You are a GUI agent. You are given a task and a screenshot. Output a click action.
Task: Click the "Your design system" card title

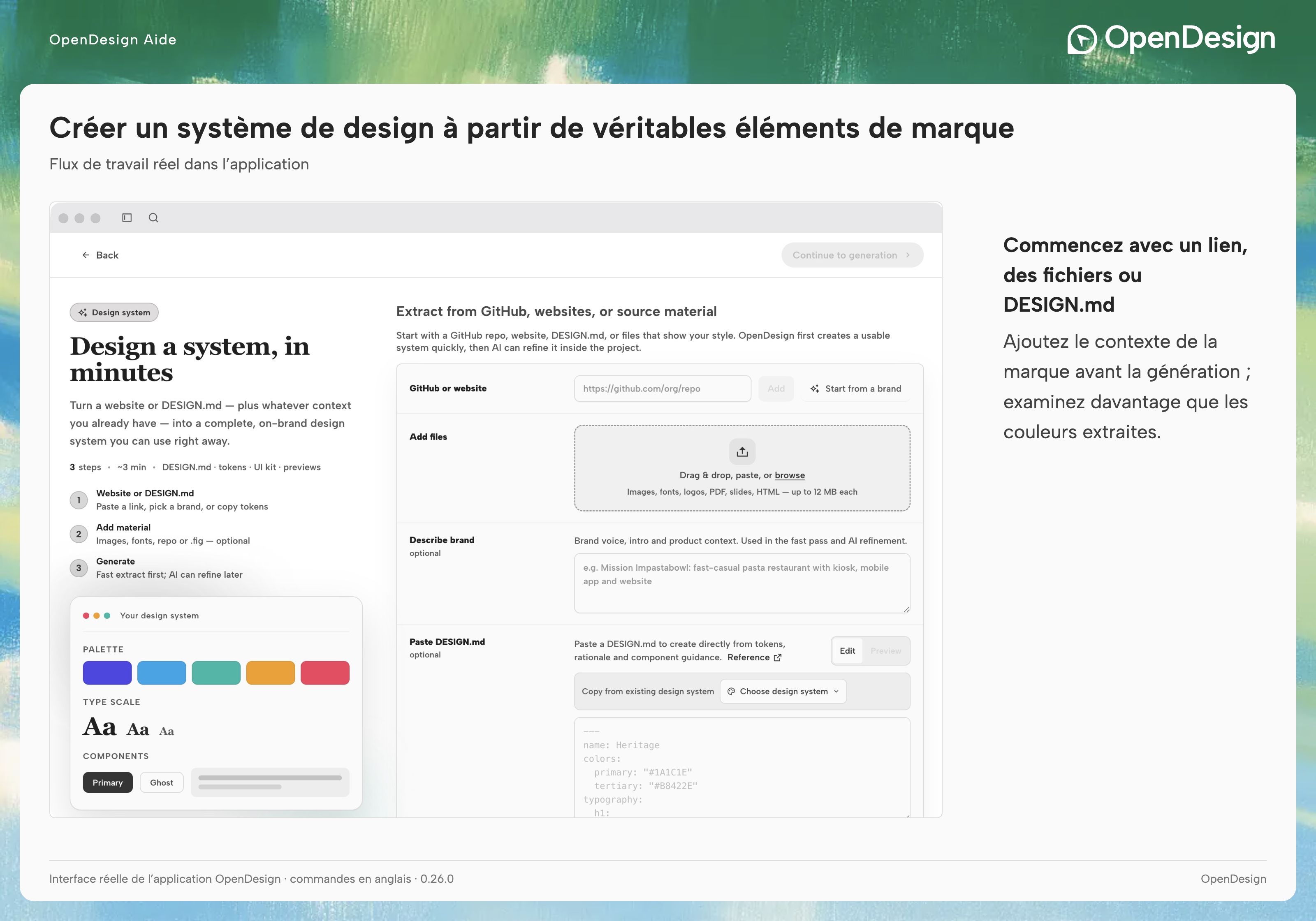(x=159, y=616)
